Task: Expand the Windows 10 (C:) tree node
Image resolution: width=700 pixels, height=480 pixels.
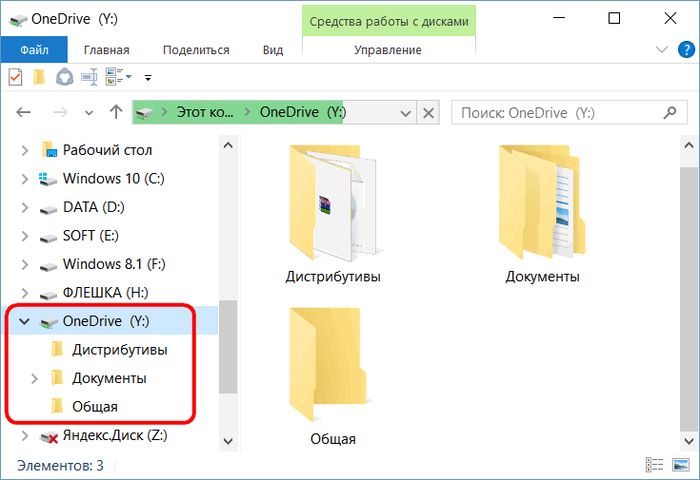Action: coord(25,179)
